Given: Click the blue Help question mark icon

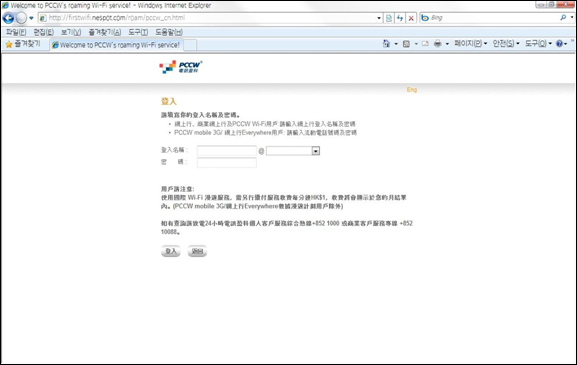Looking at the screenshot, I should 559,44.
